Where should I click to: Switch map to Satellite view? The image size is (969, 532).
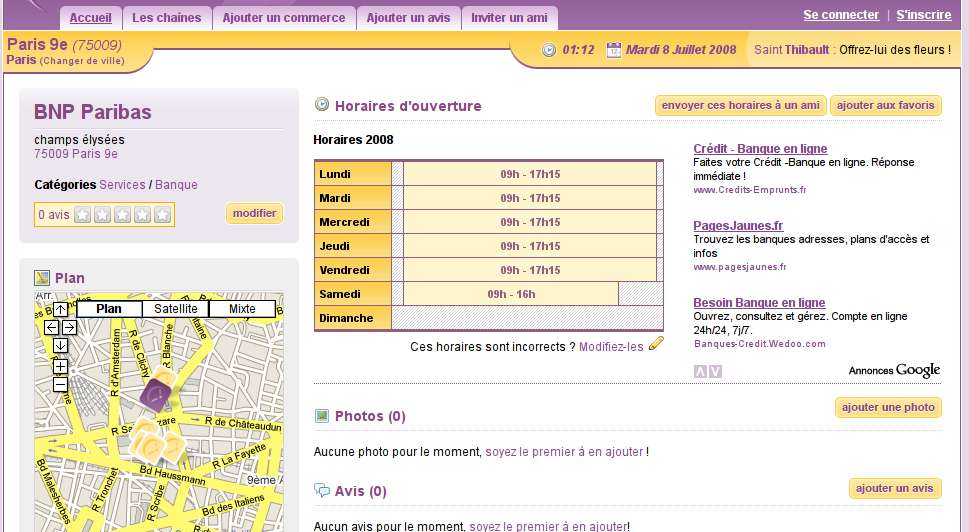tap(176, 309)
